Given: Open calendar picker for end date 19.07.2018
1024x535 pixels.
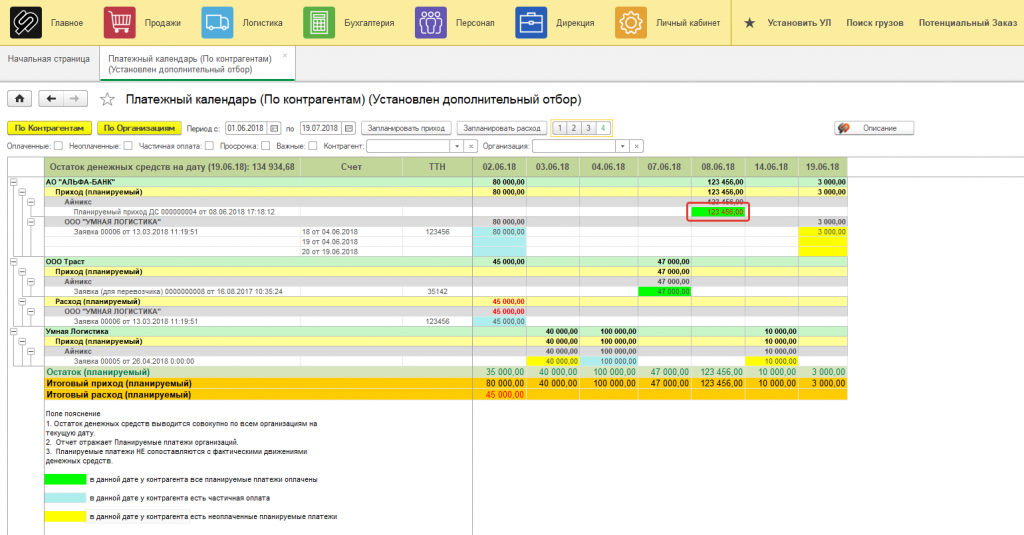Looking at the screenshot, I should (x=349, y=128).
